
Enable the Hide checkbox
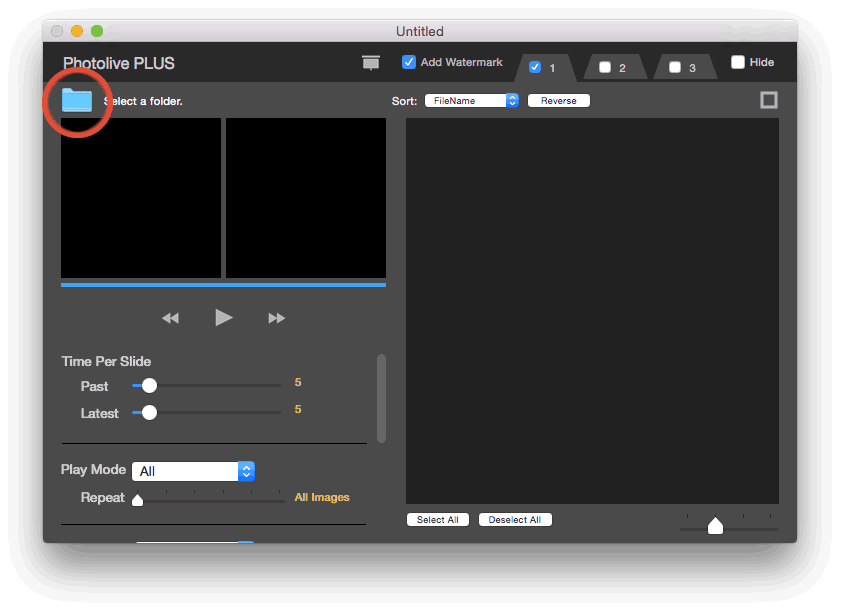pos(738,62)
